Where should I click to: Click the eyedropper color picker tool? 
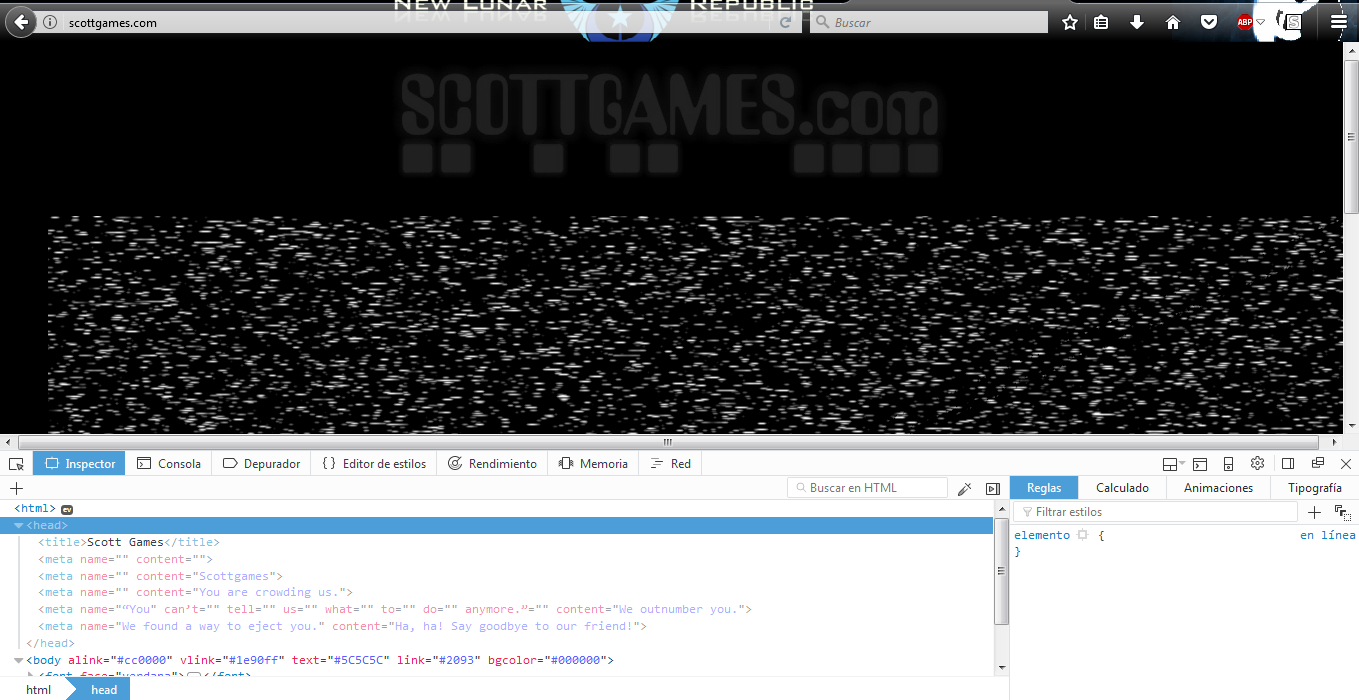click(x=964, y=489)
